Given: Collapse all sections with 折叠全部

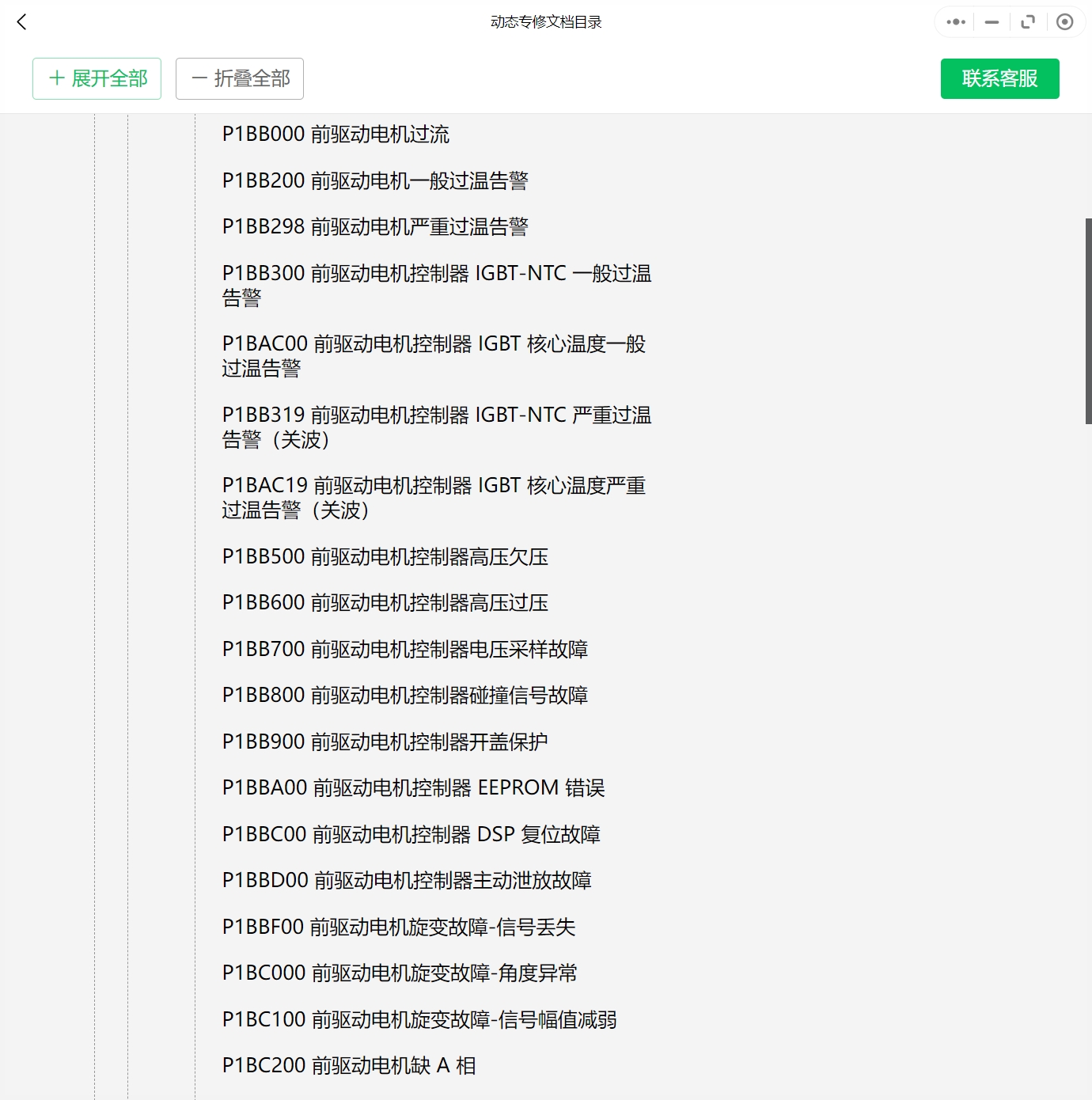Looking at the screenshot, I should [239, 78].
